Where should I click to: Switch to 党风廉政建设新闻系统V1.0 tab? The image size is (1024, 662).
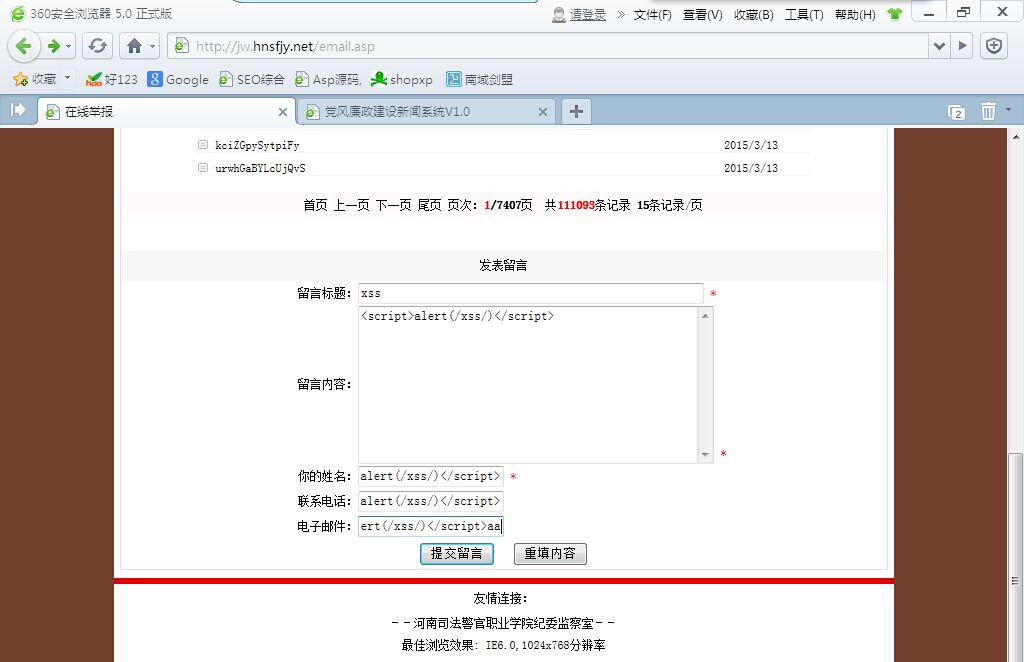(x=426, y=112)
